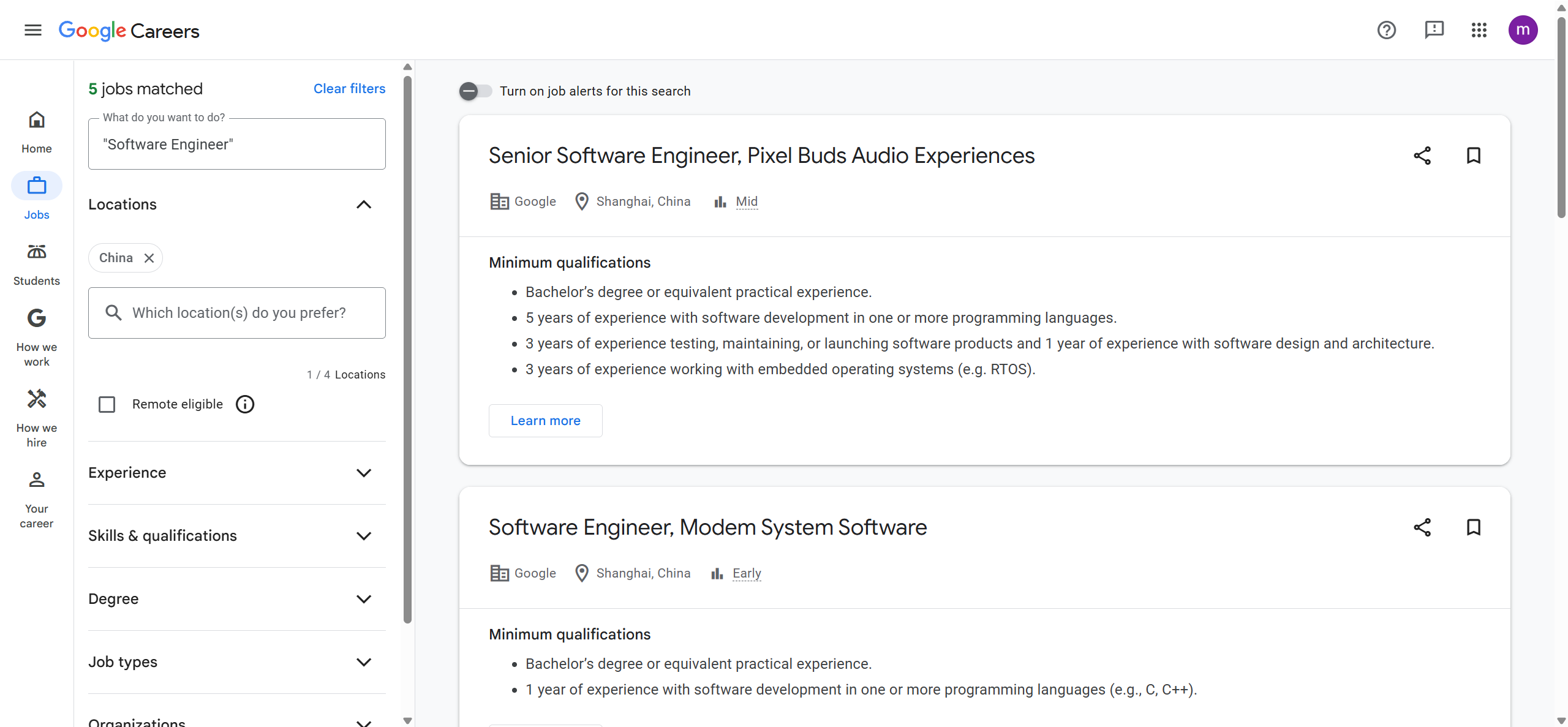Click Remote eligible info icon

coord(245,404)
